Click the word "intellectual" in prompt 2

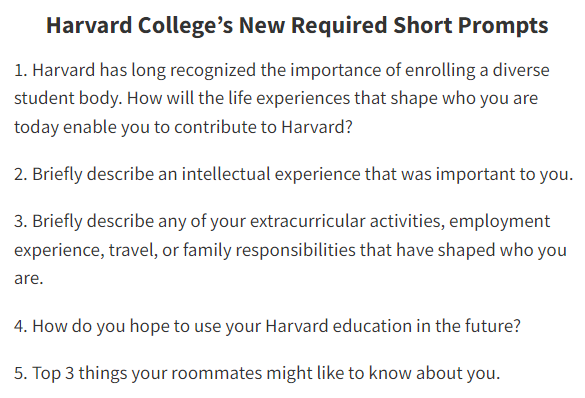(226, 174)
